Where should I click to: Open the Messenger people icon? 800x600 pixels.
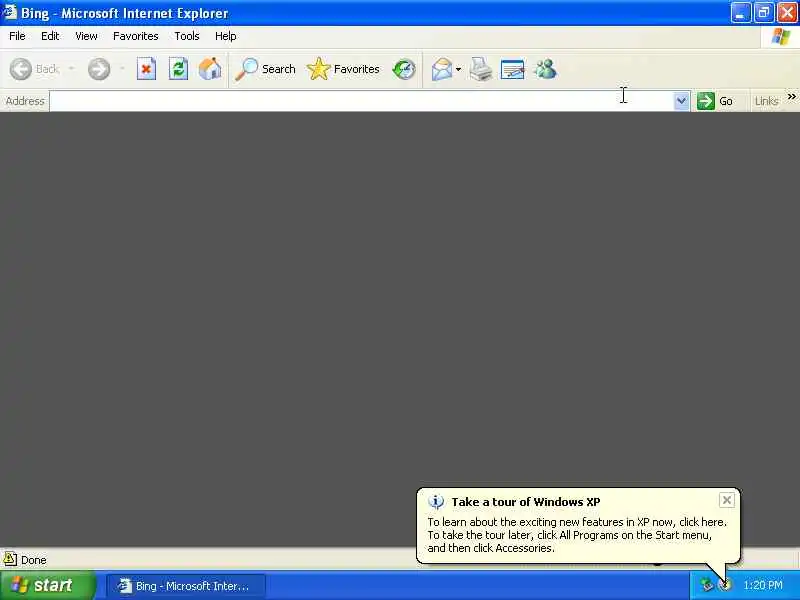(545, 69)
